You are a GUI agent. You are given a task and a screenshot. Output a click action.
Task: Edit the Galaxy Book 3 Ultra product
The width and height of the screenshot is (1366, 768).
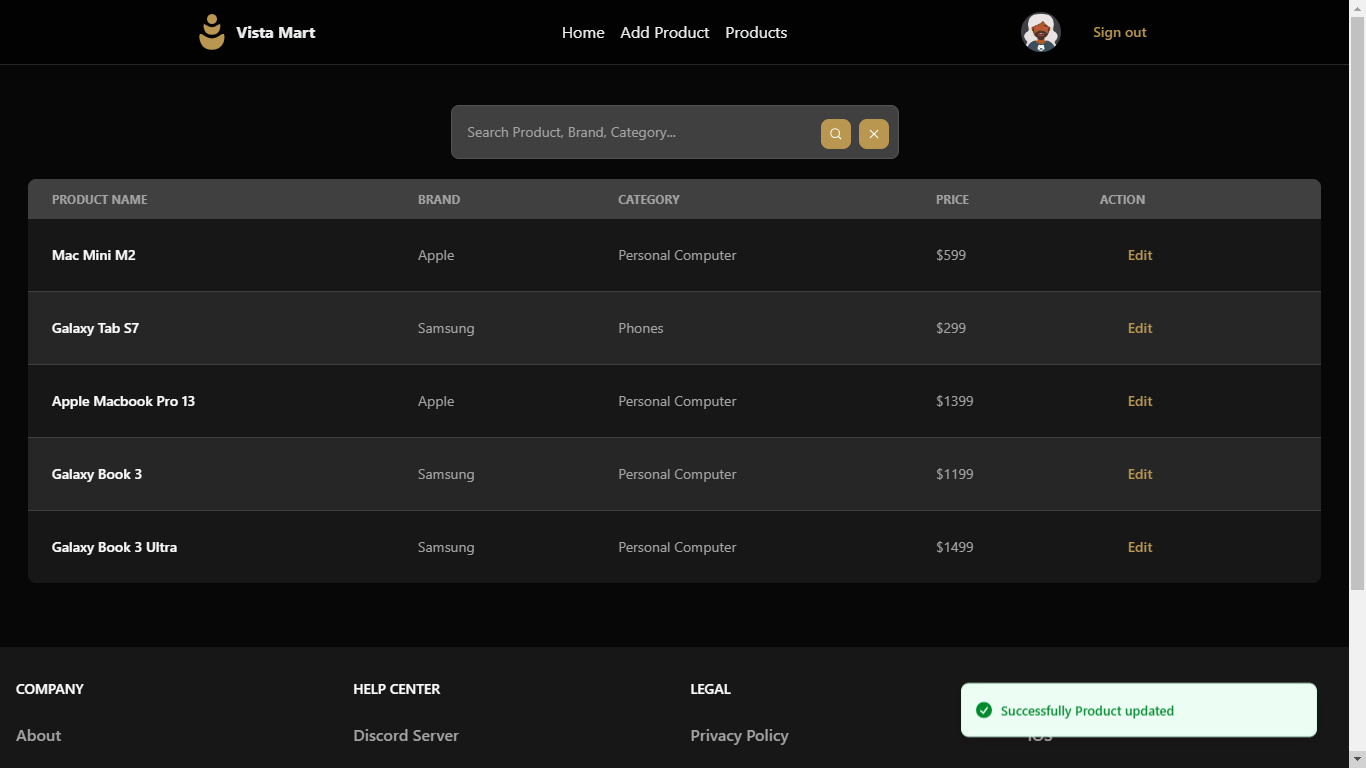tap(1140, 547)
